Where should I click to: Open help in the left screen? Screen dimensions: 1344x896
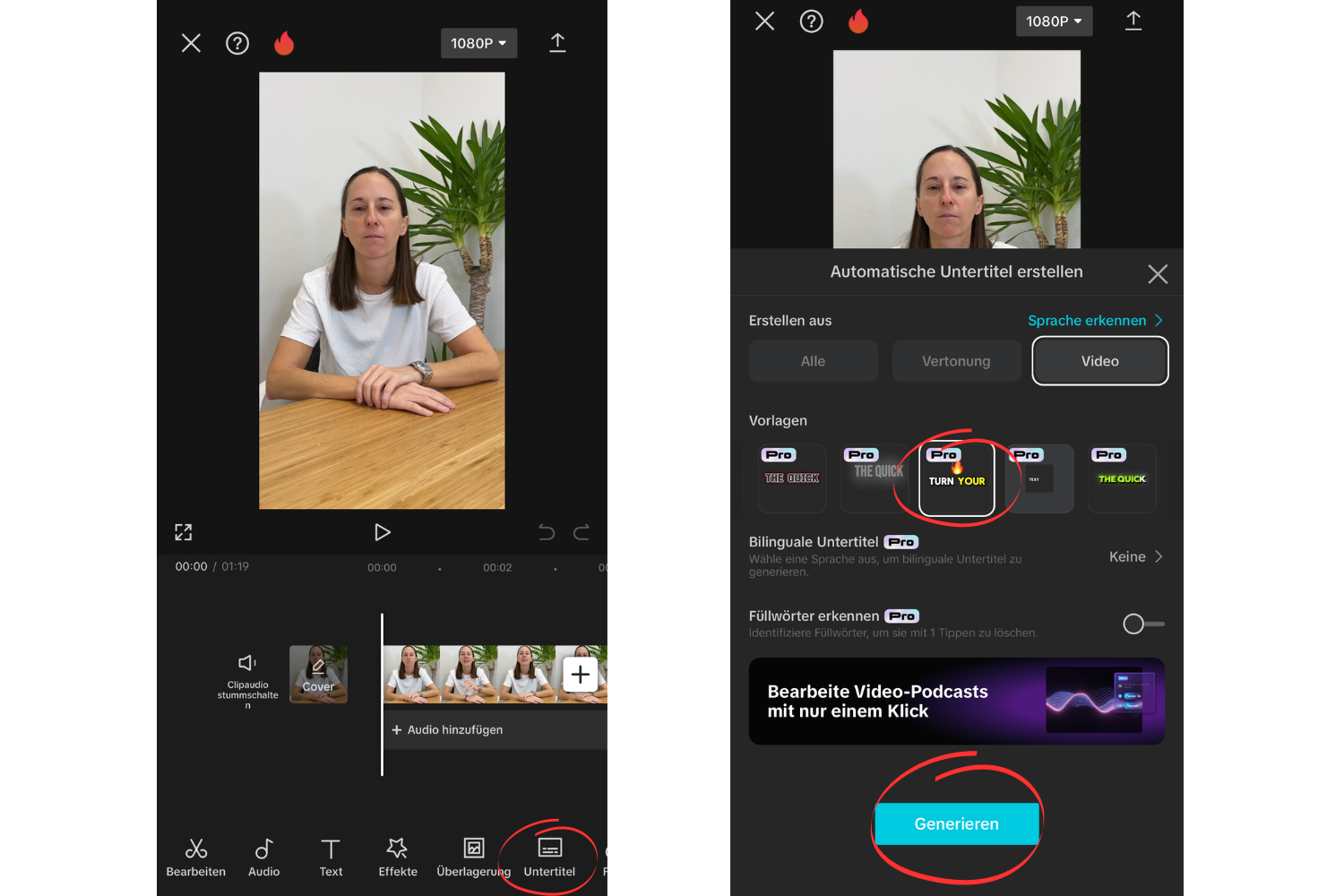[x=237, y=43]
